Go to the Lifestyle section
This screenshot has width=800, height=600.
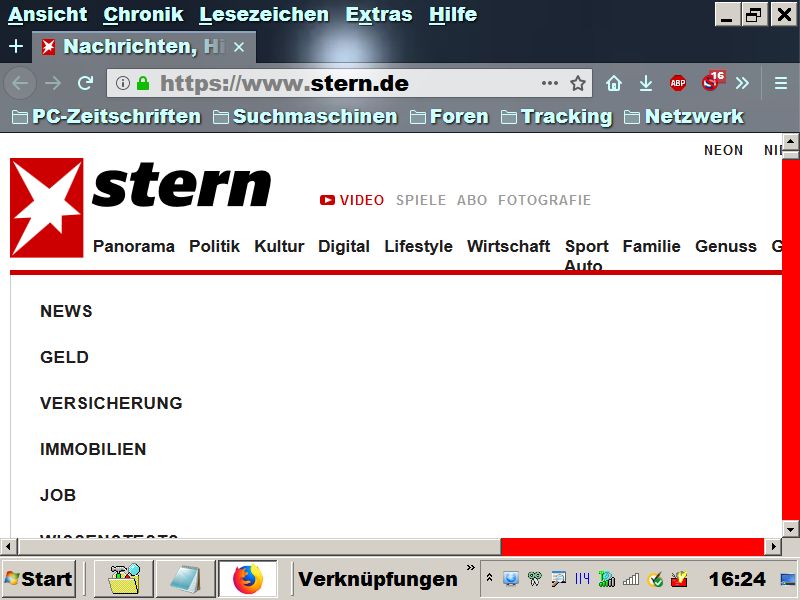point(418,246)
